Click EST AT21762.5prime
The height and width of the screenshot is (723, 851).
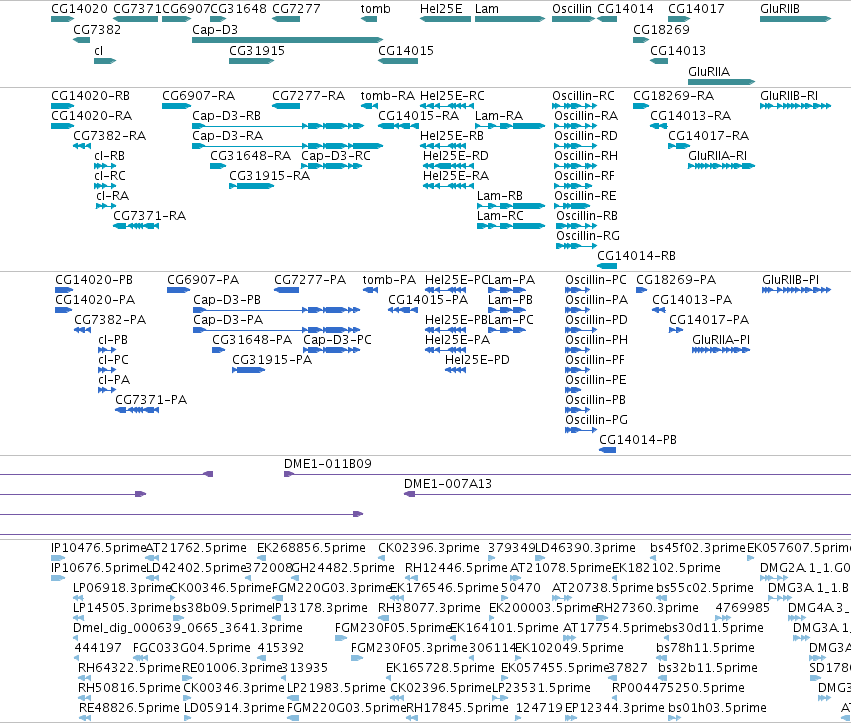click(152, 558)
